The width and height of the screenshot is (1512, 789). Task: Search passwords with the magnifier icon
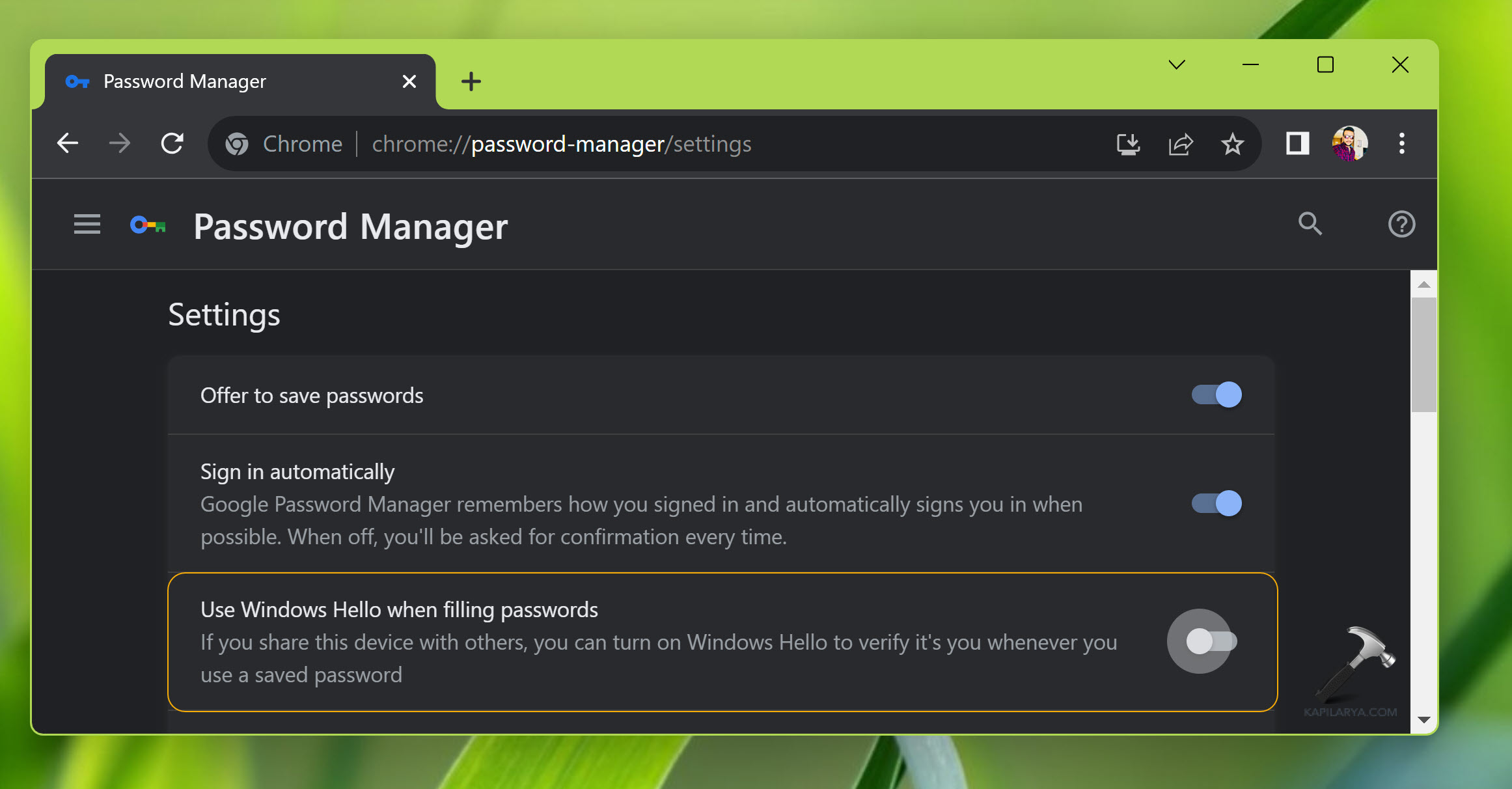tap(1310, 225)
